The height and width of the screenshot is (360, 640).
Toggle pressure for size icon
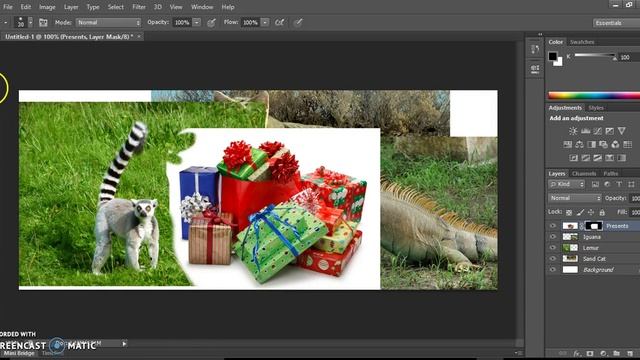tap(298, 22)
